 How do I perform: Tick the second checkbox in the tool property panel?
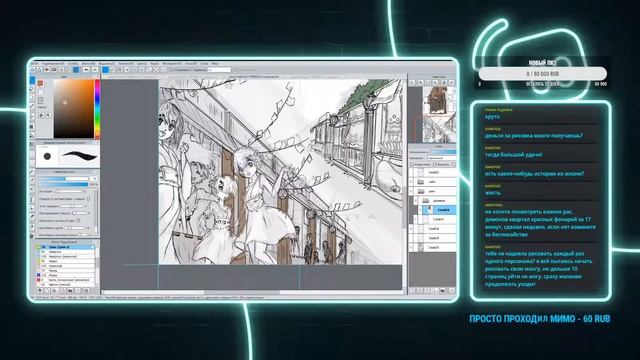78,220
